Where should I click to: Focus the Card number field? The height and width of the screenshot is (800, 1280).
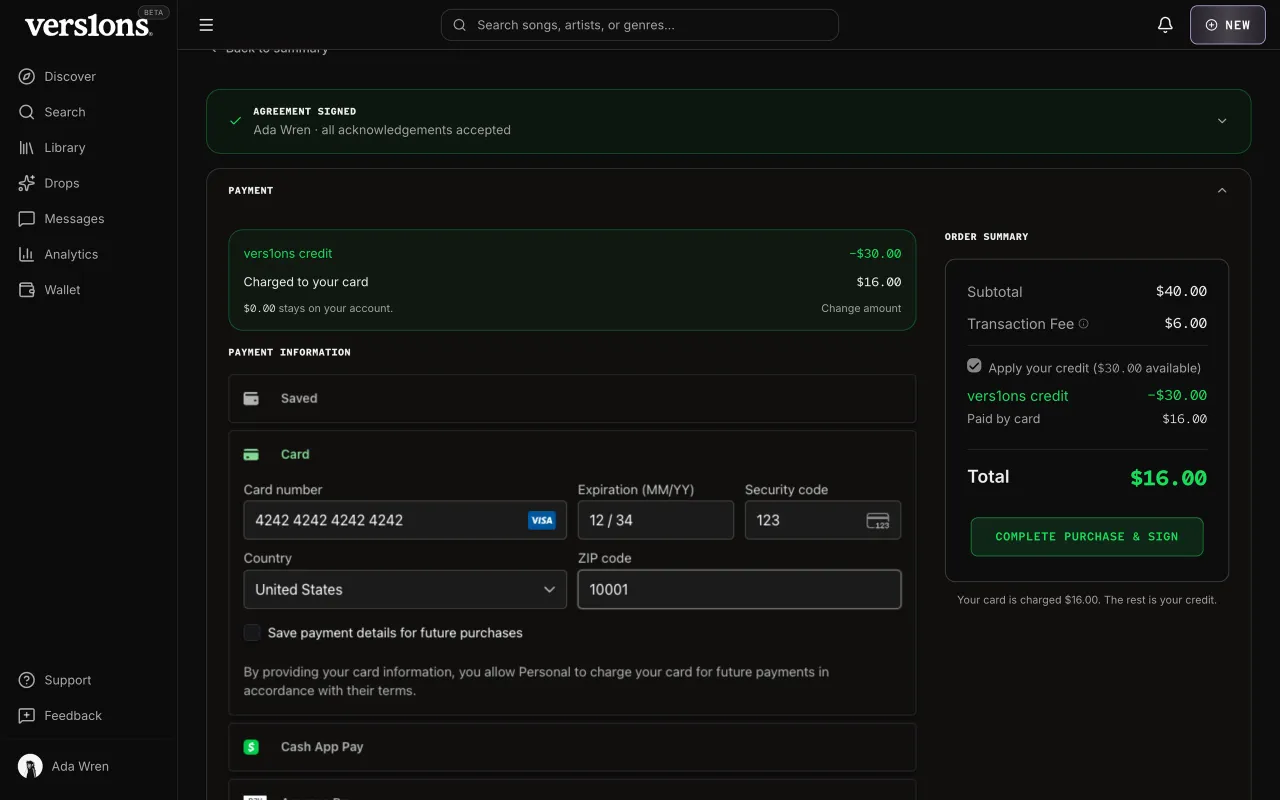pos(405,520)
